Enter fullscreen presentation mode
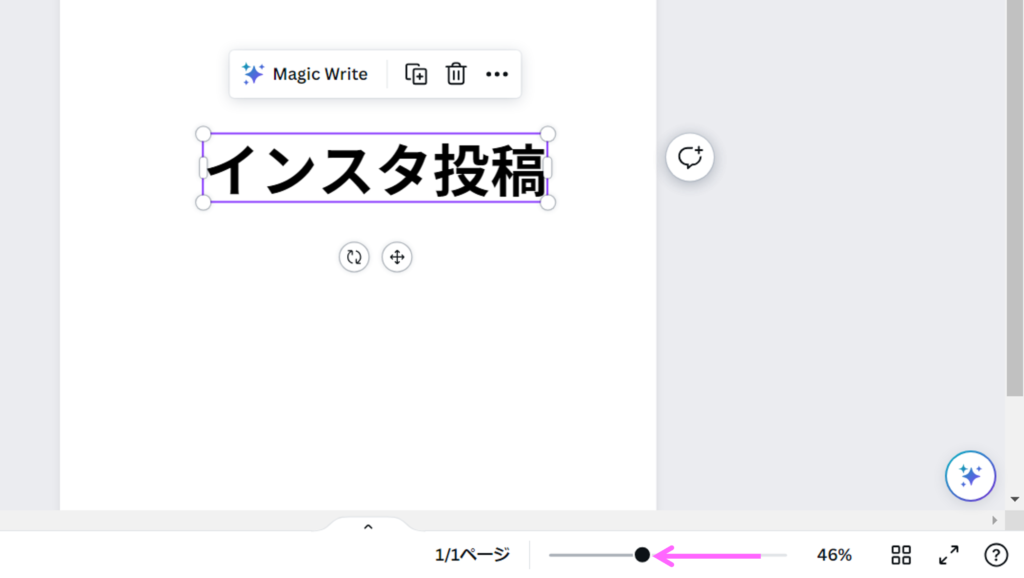 click(948, 555)
